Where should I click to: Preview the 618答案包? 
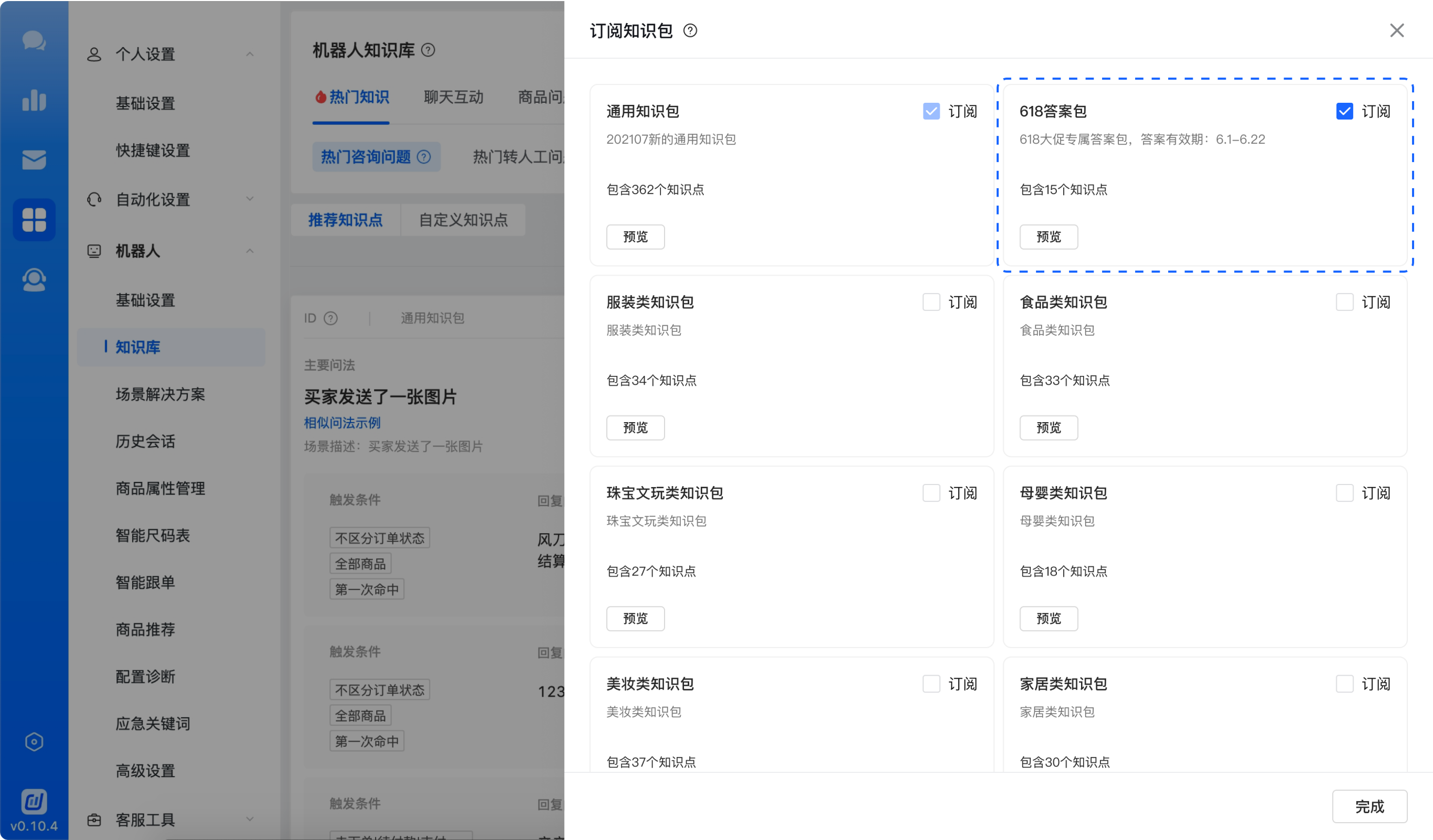click(1049, 237)
